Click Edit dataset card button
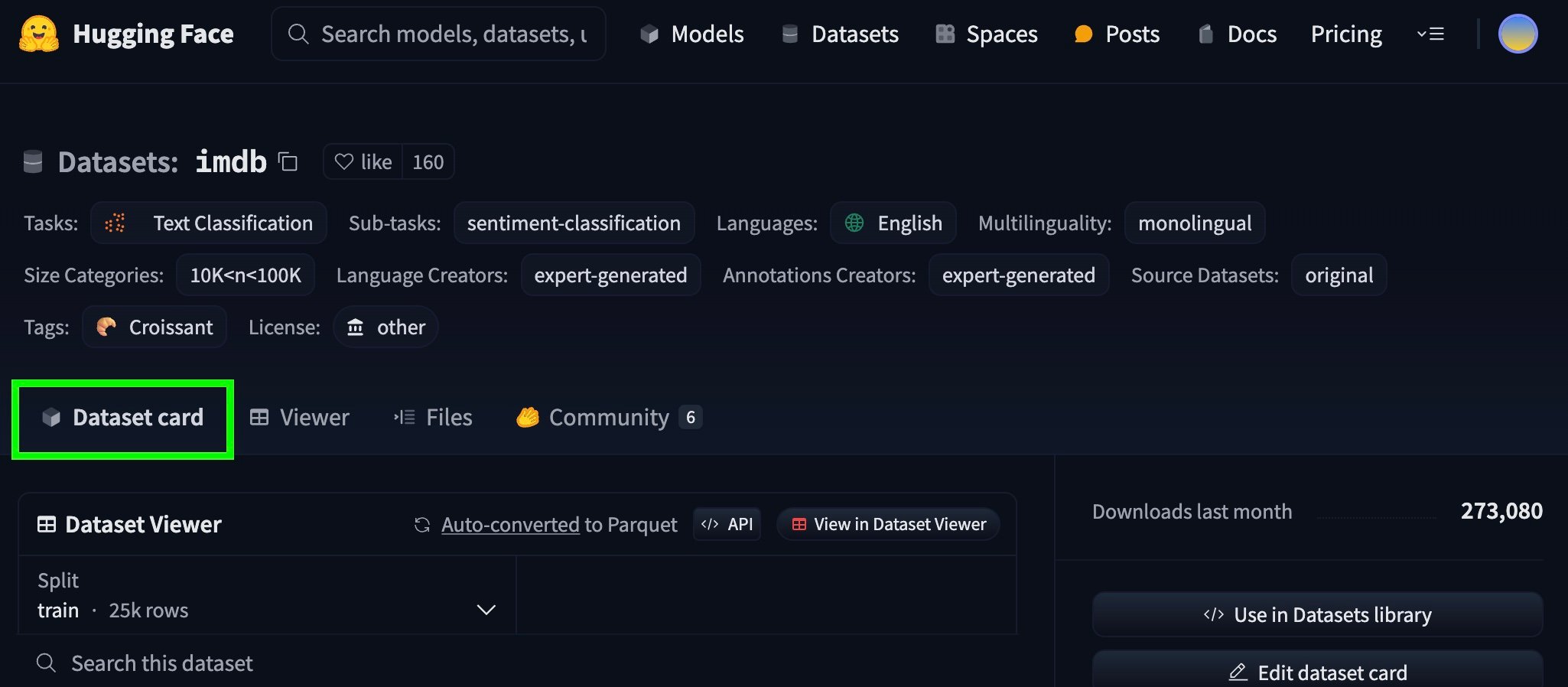This screenshot has height=687, width=1568. click(1317, 672)
